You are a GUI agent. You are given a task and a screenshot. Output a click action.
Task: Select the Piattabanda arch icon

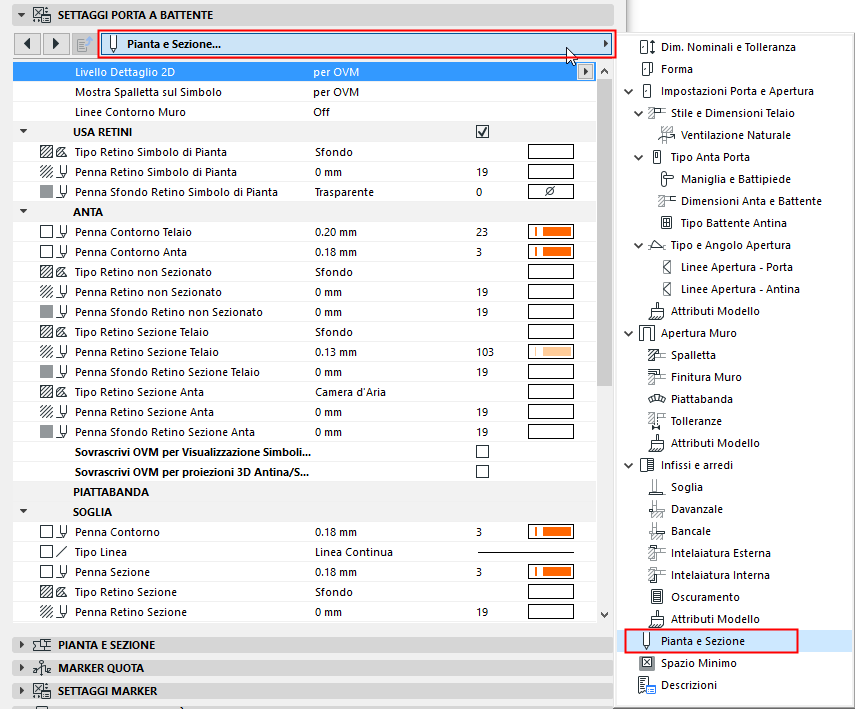click(657, 399)
